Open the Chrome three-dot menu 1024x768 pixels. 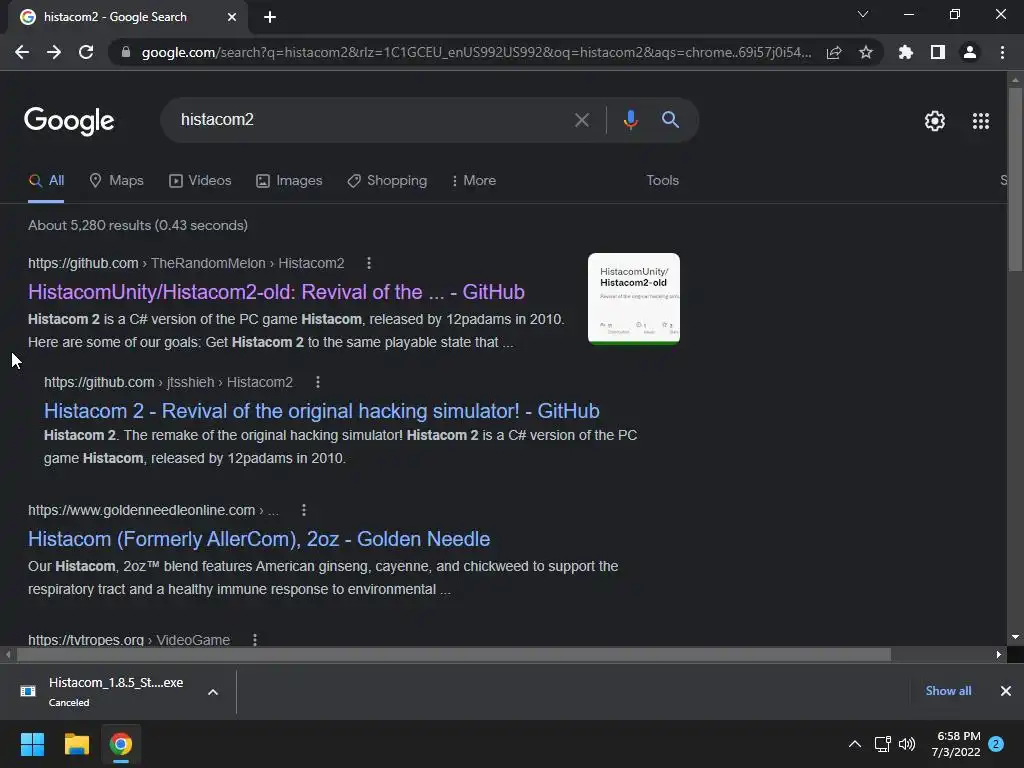(x=1002, y=52)
